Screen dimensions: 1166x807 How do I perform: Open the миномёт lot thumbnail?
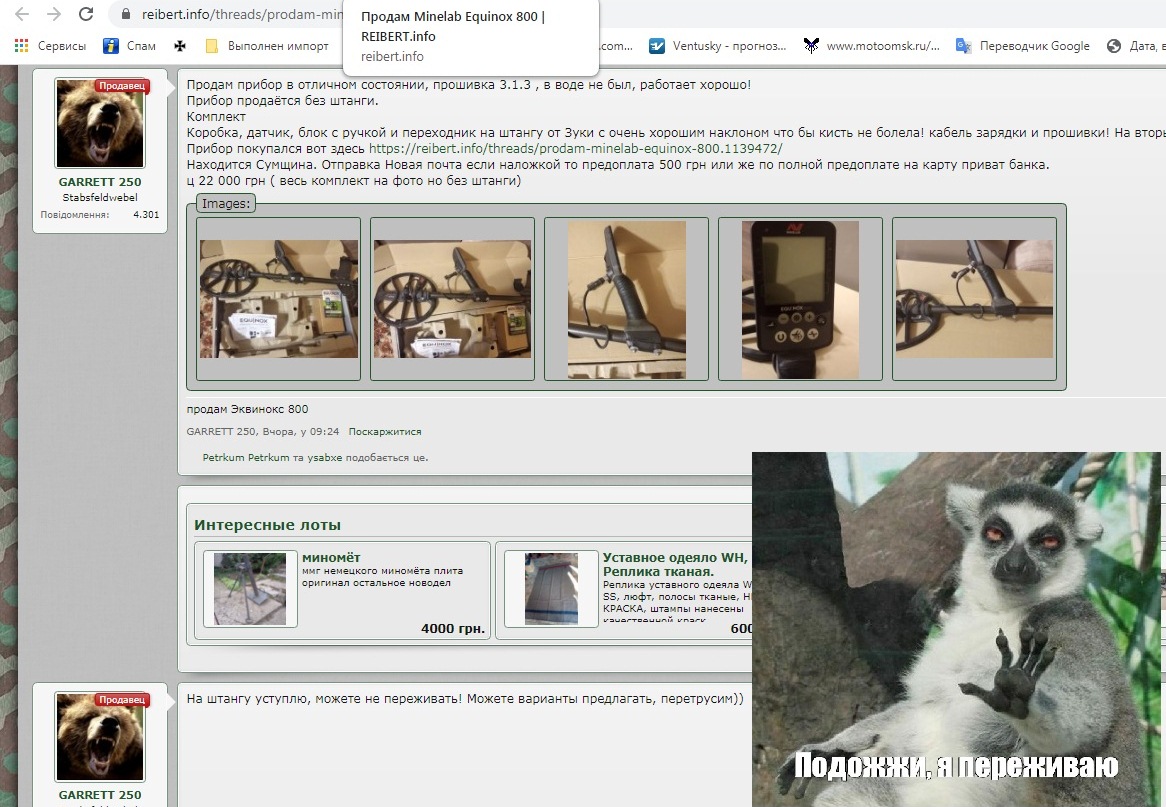click(250, 588)
